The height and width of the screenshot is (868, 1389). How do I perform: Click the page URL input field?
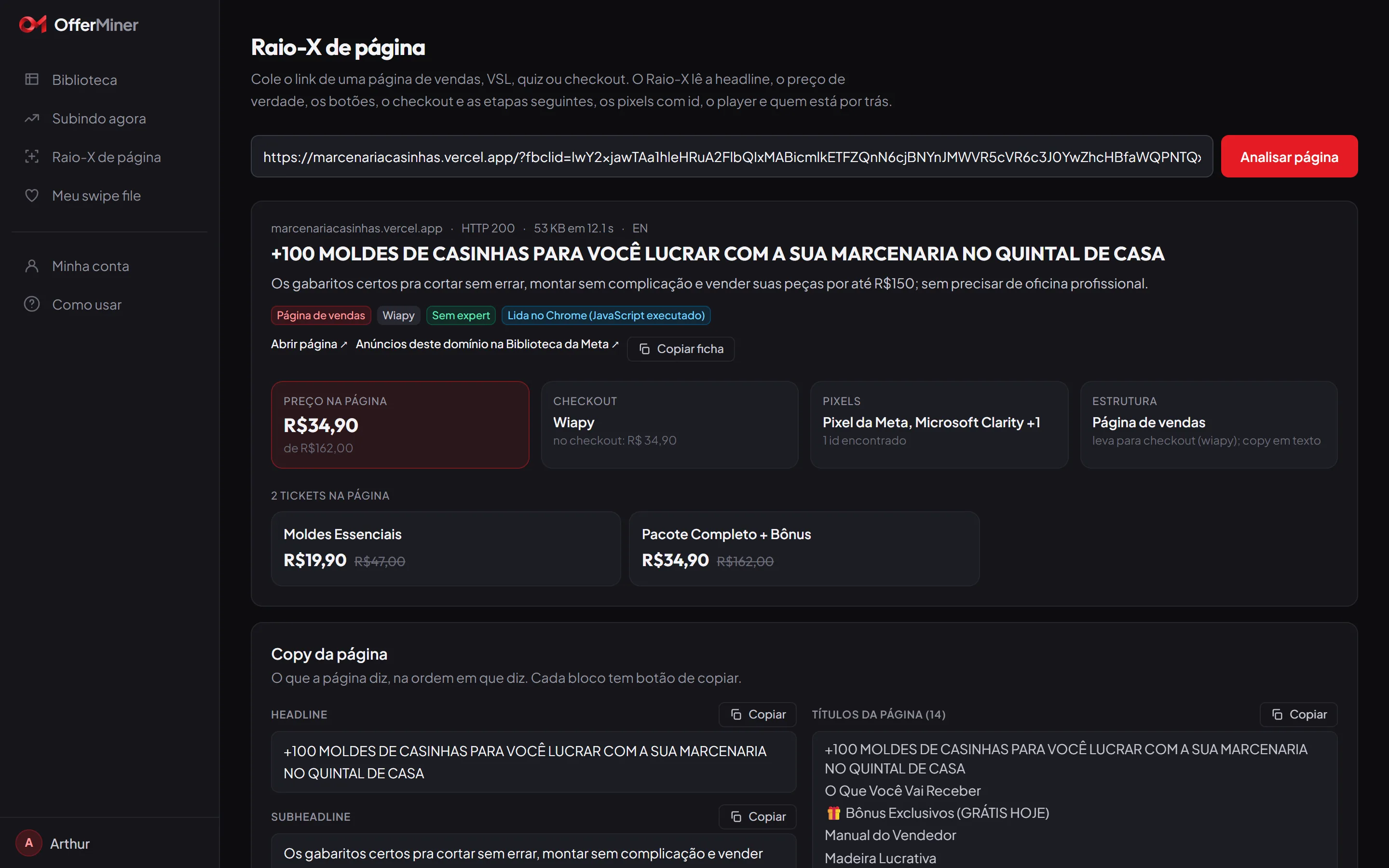(x=732, y=156)
